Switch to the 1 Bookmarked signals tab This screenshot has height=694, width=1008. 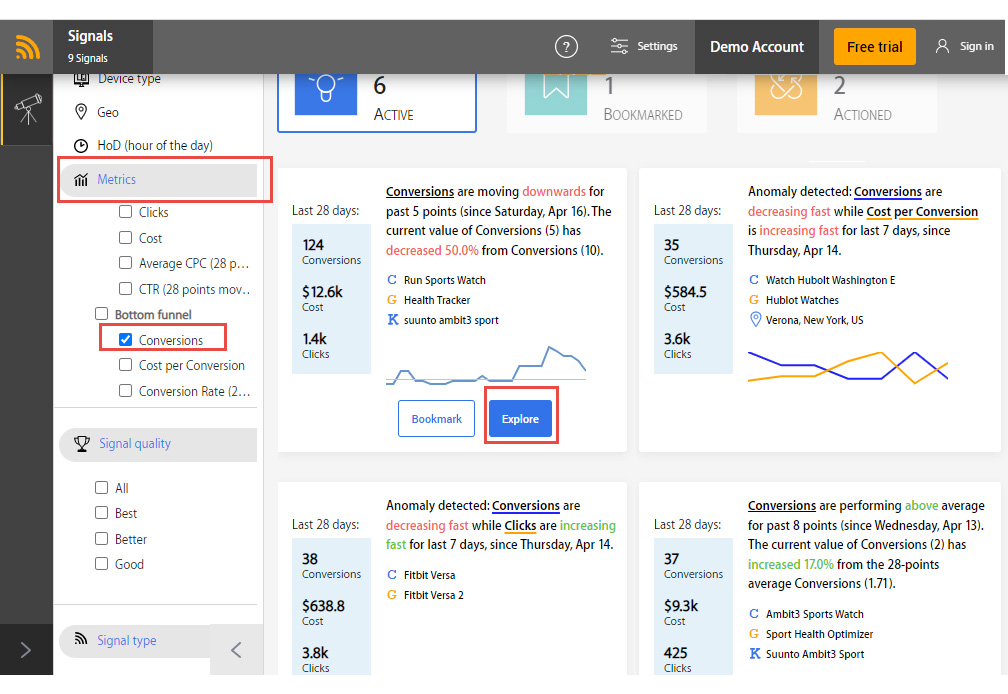point(607,103)
